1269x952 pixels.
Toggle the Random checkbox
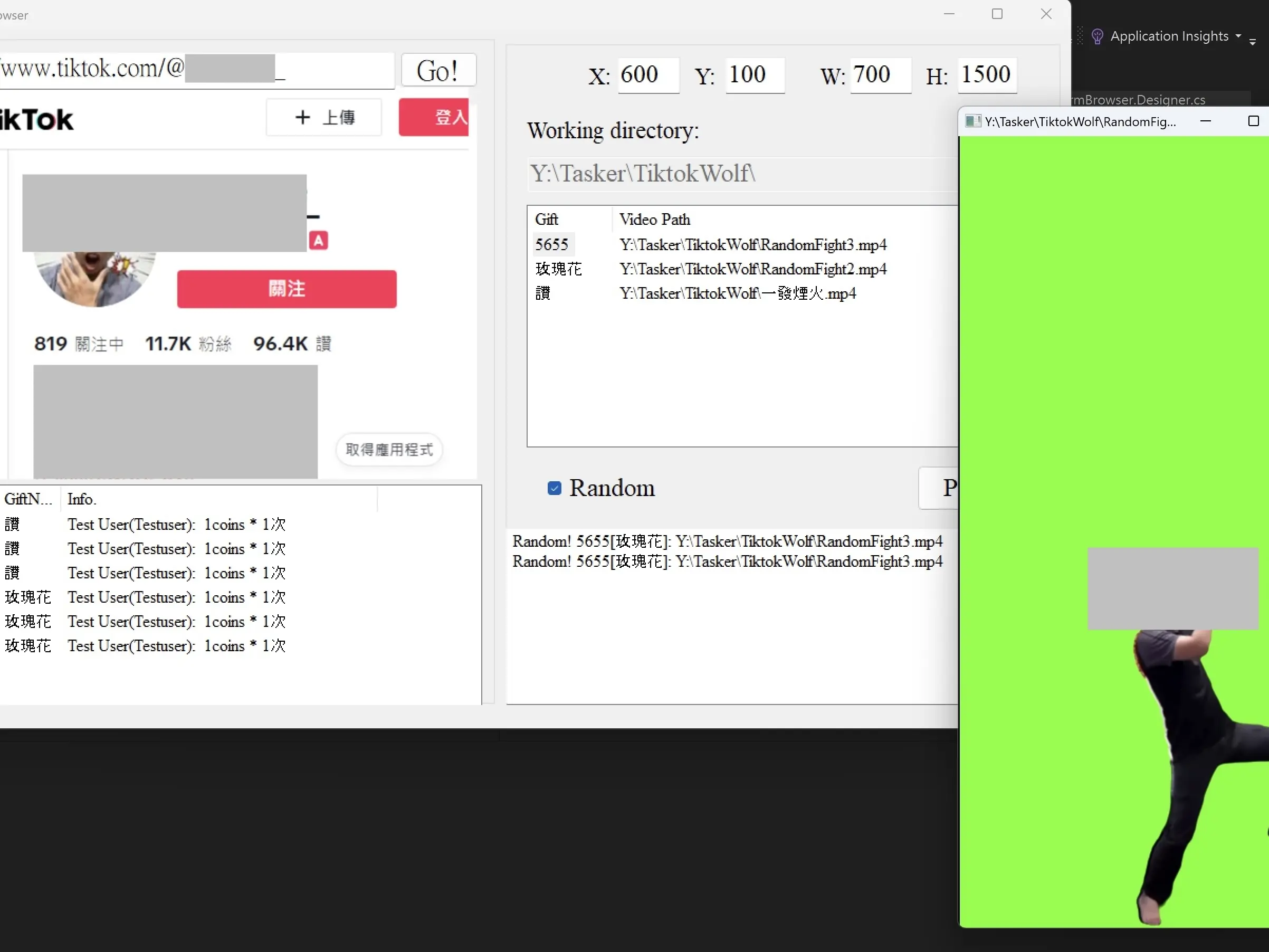(554, 488)
